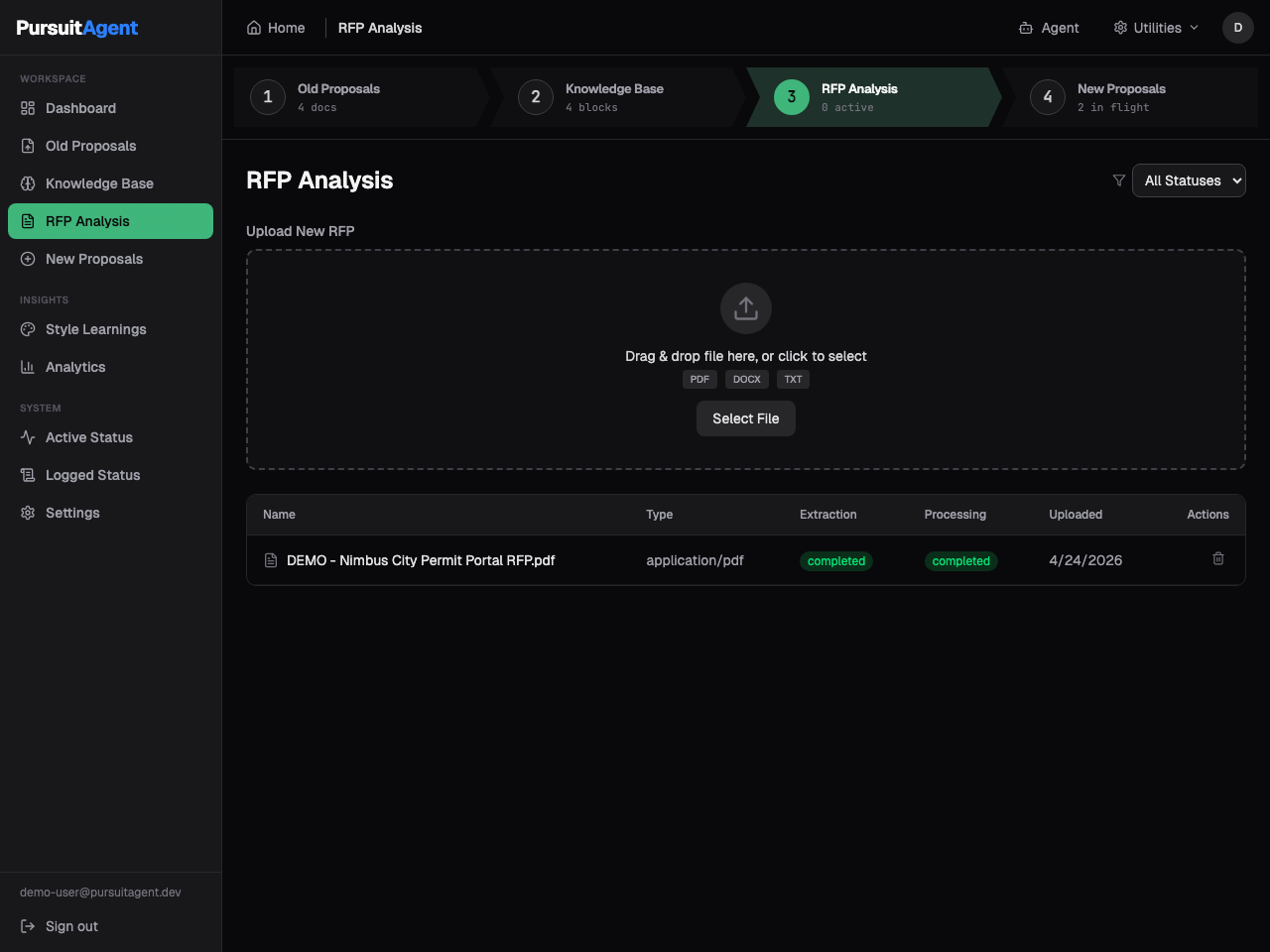Go to Old Proposals workflow step
This screenshot has width=1270, height=952.
pos(362,97)
